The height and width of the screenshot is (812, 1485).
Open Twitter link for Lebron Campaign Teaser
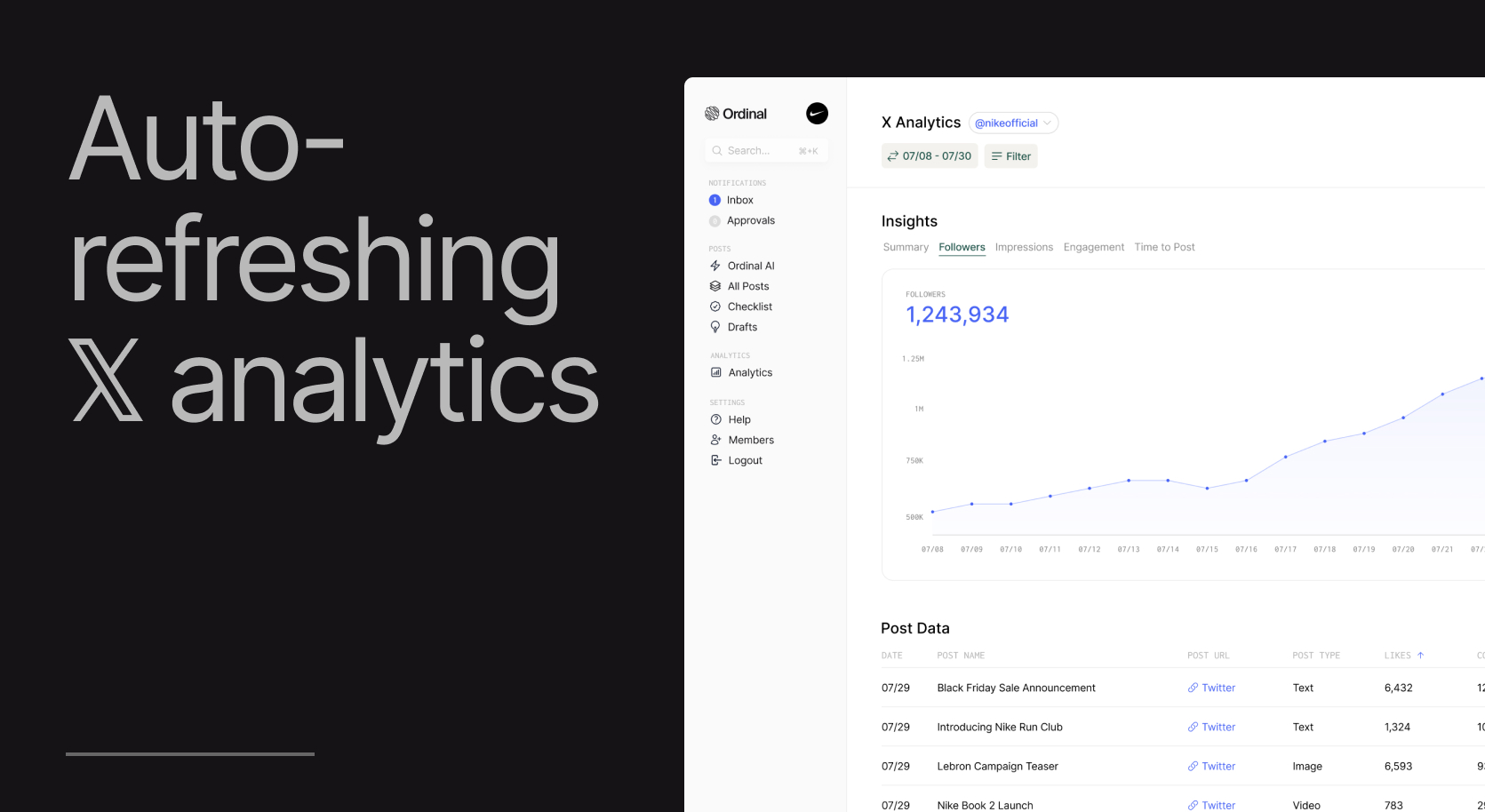1211,766
